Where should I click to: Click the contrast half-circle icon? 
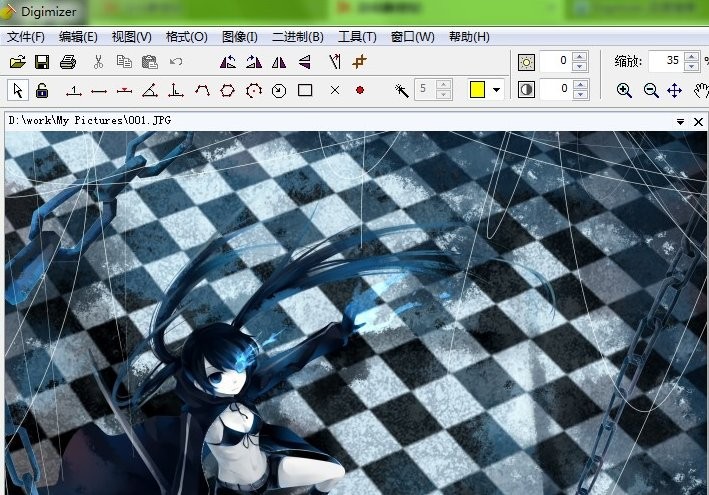pyautogui.click(x=526, y=90)
